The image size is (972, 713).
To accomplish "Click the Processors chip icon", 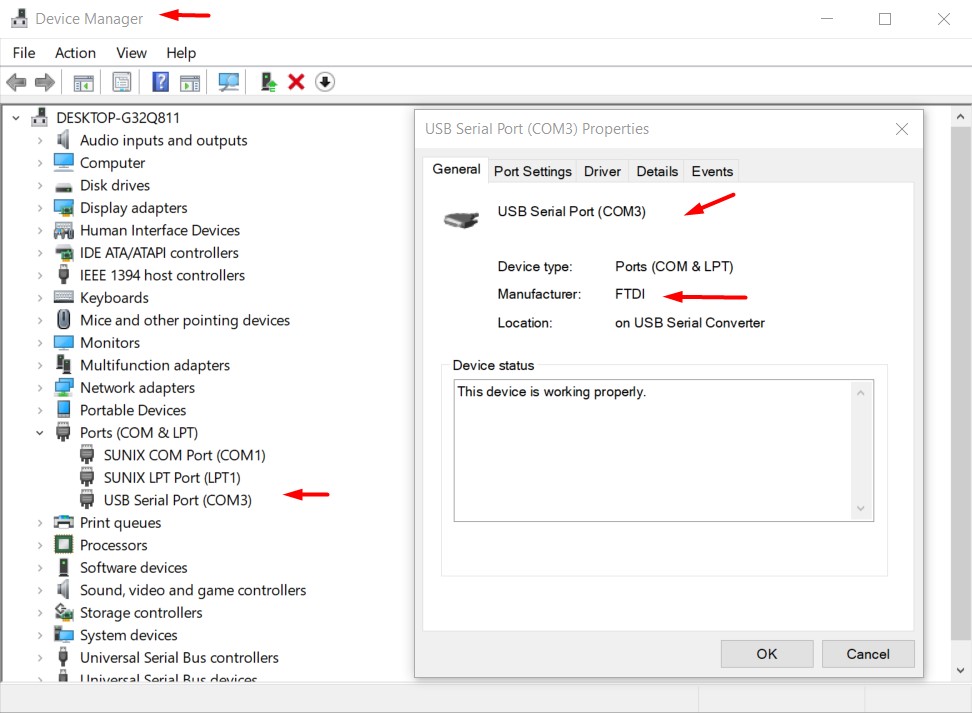I will pos(63,544).
